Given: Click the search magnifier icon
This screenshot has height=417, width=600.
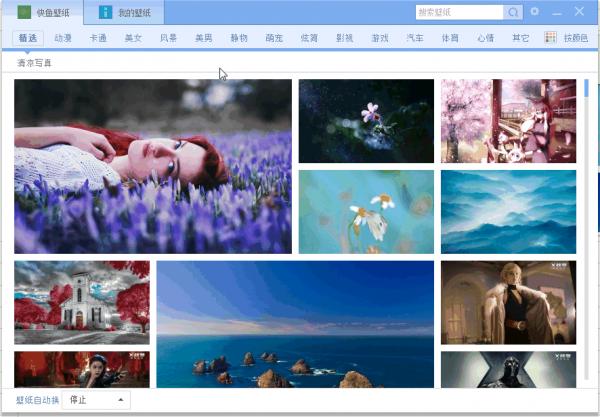Looking at the screenshot, I should point(513,12).
